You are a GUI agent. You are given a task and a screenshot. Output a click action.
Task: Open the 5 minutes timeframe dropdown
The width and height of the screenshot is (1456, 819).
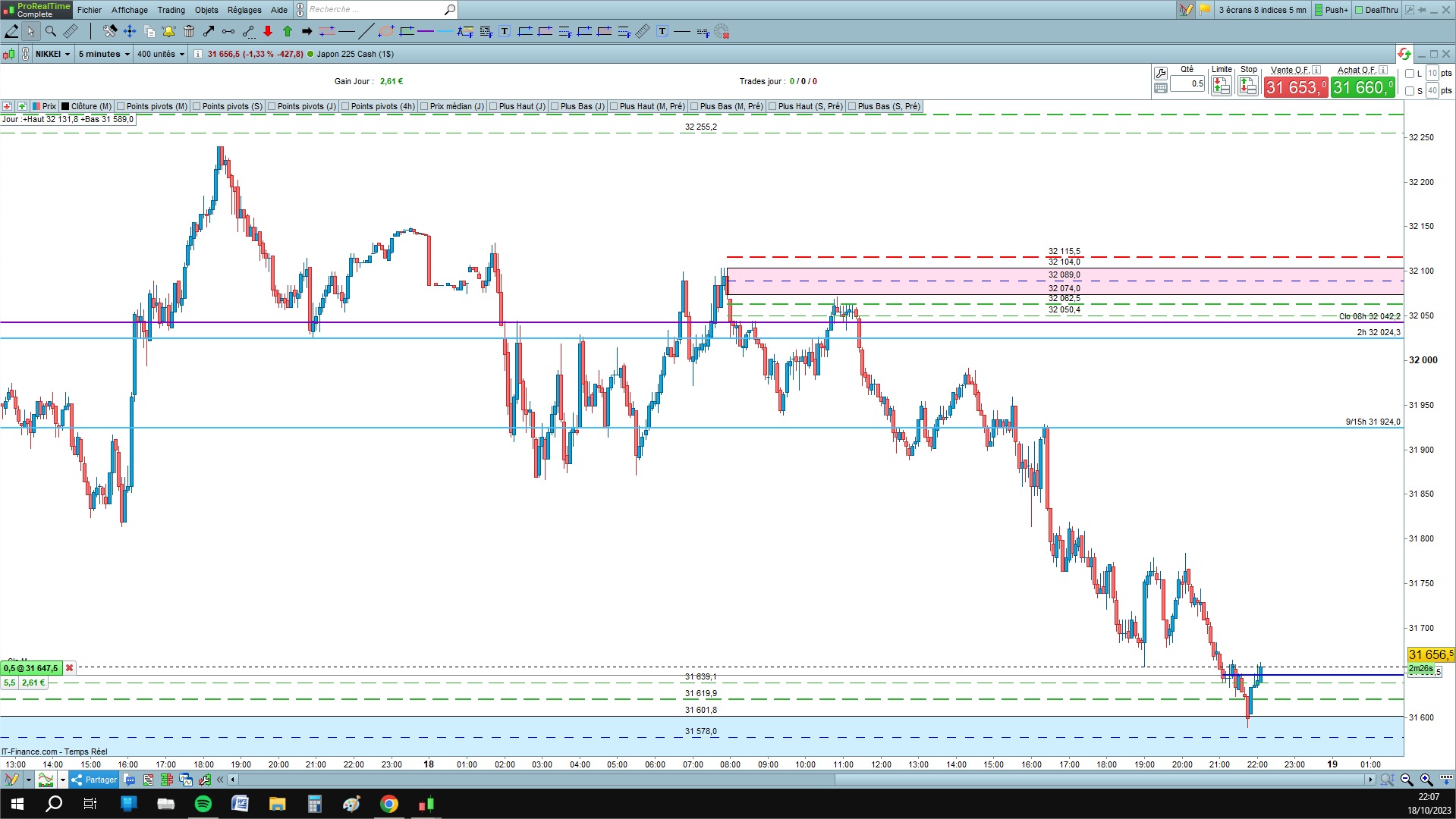pos(103,54)
